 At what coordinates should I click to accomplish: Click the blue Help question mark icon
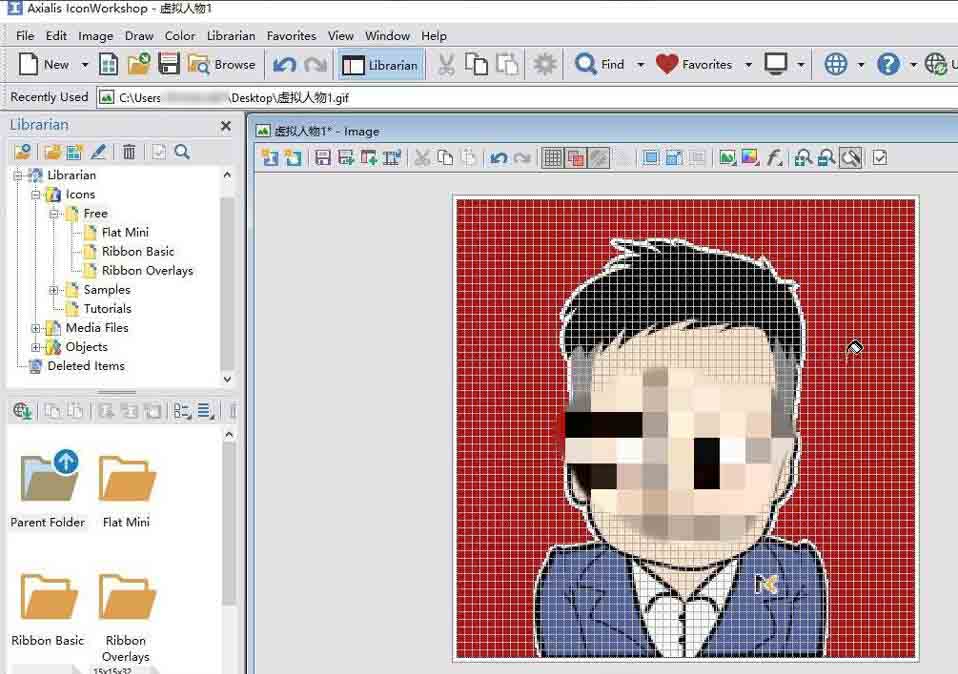(888, 64)
